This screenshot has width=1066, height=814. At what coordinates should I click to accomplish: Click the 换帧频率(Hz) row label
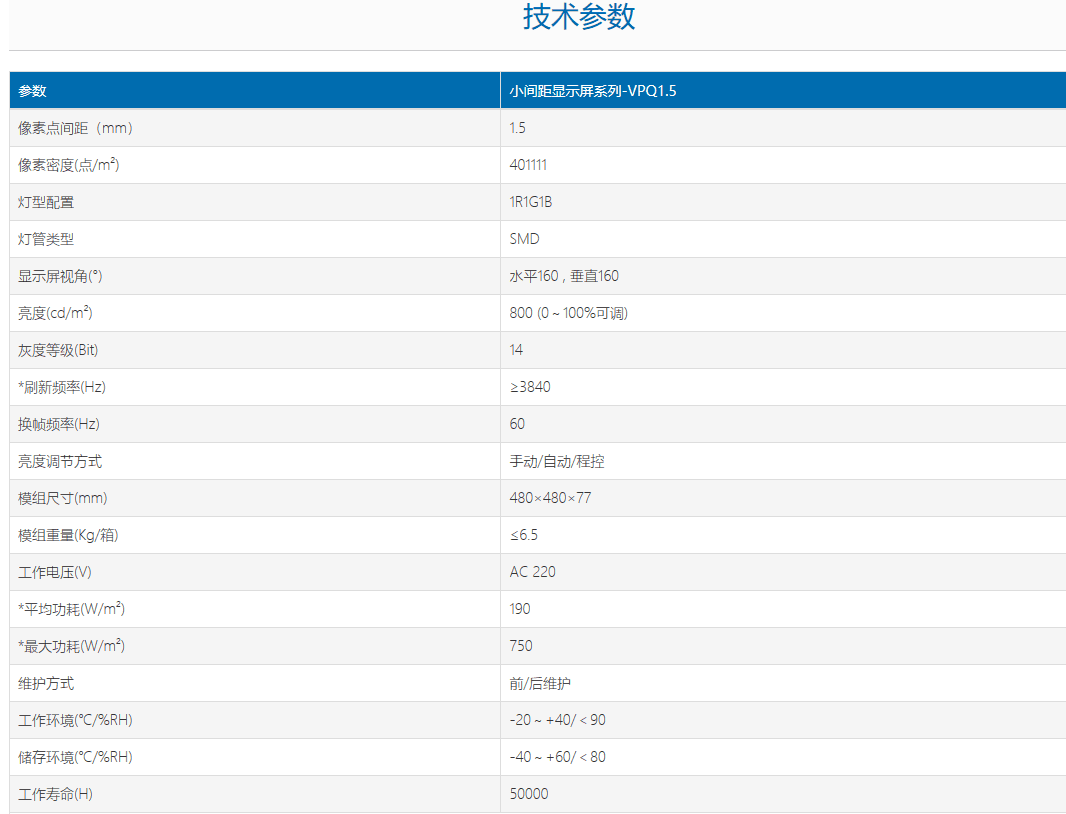pos(59,424)
